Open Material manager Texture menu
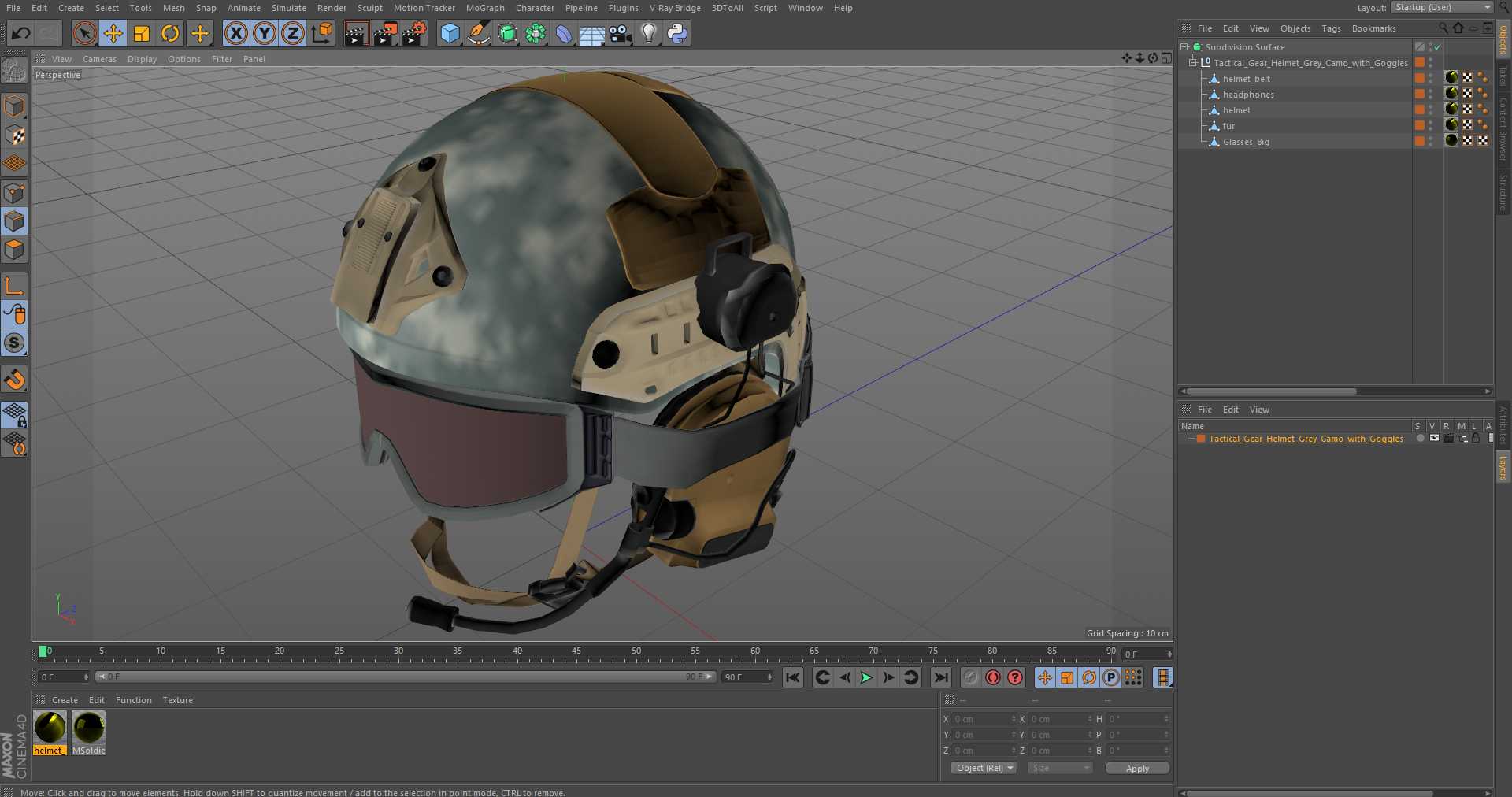This screenshot has width=1512, height=797. coord(177,700)
